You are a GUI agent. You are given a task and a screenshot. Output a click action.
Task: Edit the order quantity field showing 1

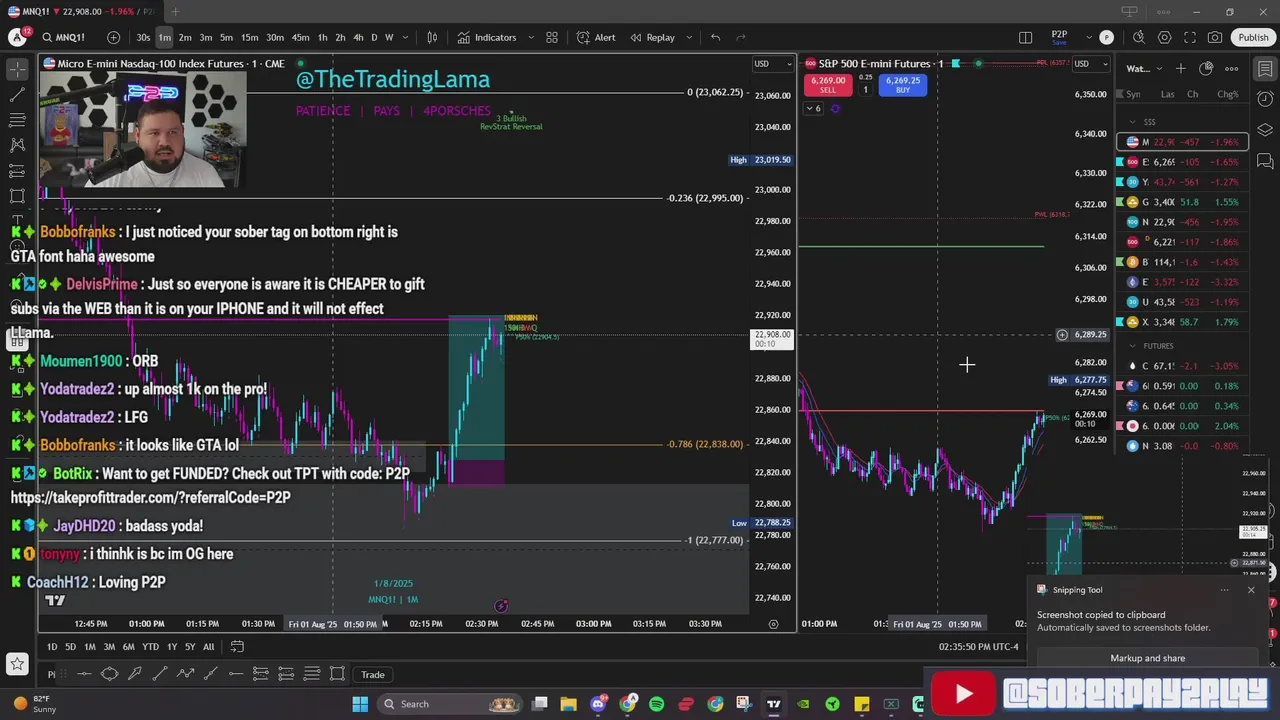click(866, 89)
